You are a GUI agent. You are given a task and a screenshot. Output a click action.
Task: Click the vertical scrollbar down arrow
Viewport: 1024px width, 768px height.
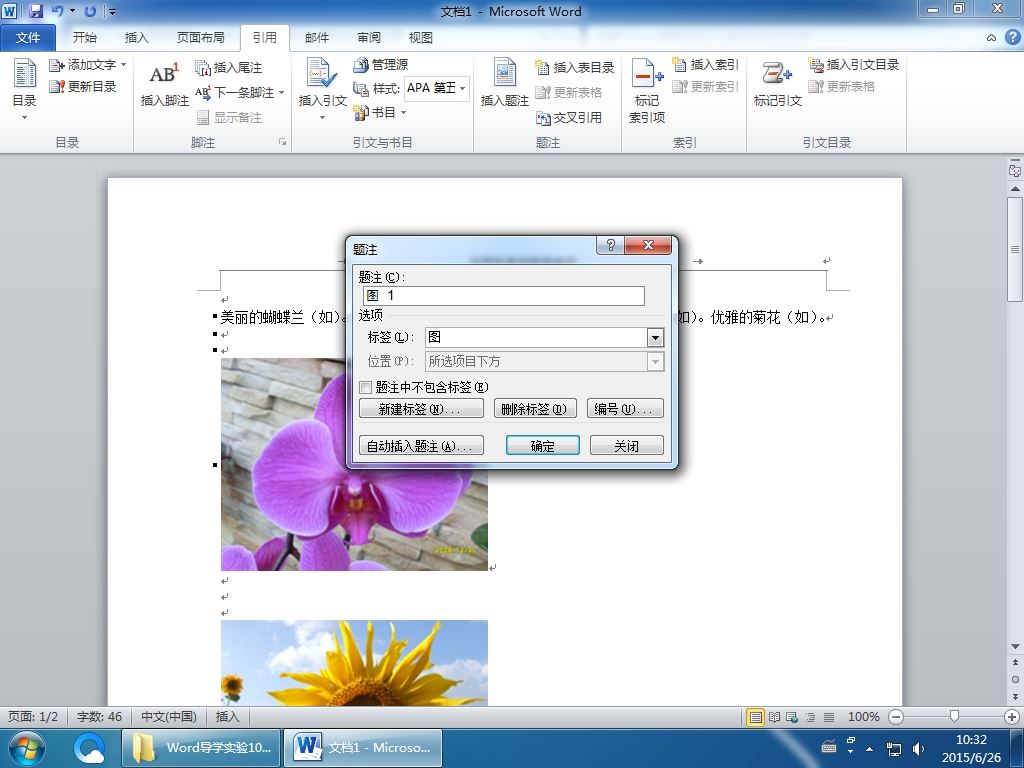click(1015, 647)
